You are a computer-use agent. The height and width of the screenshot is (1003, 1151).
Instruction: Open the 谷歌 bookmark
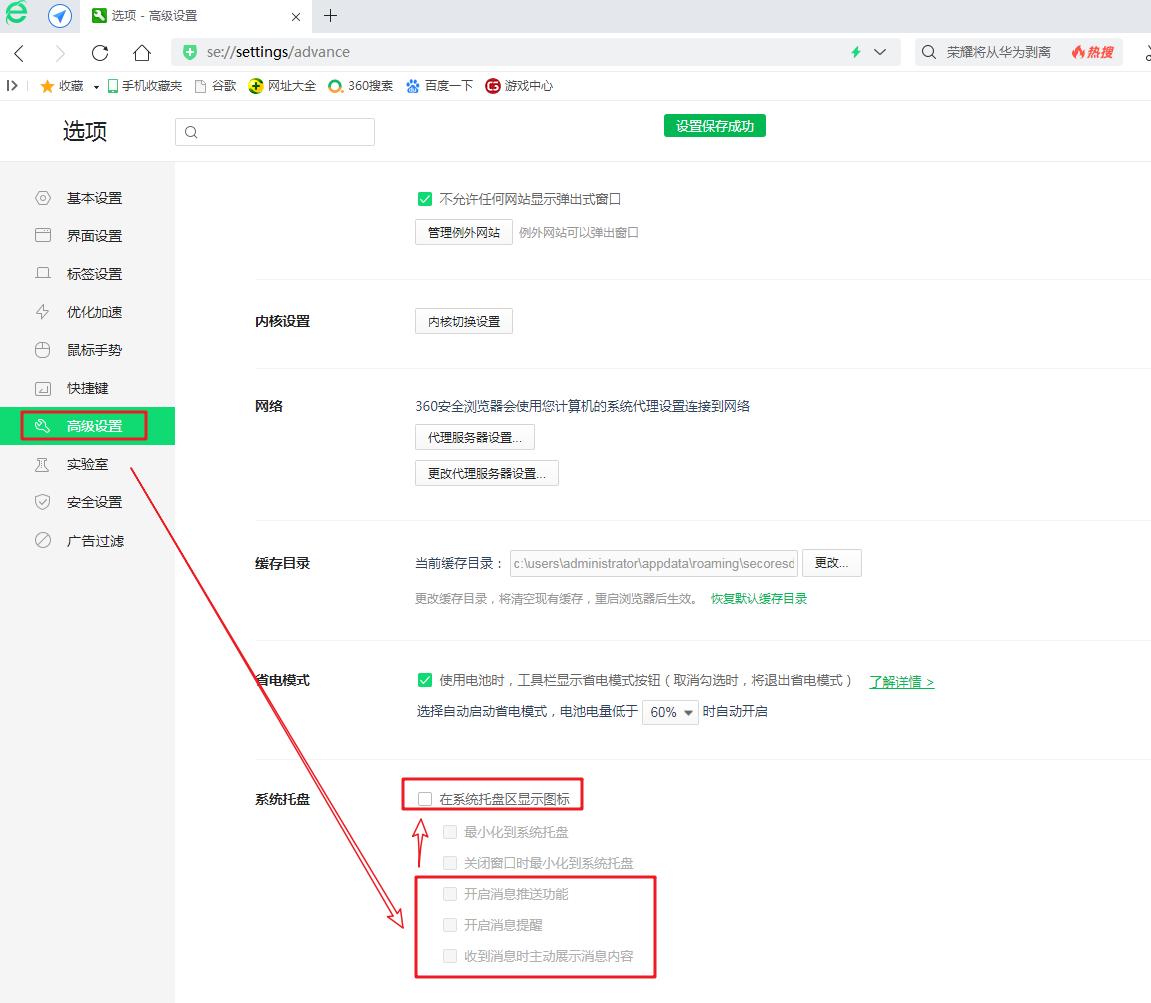point(214,85)
